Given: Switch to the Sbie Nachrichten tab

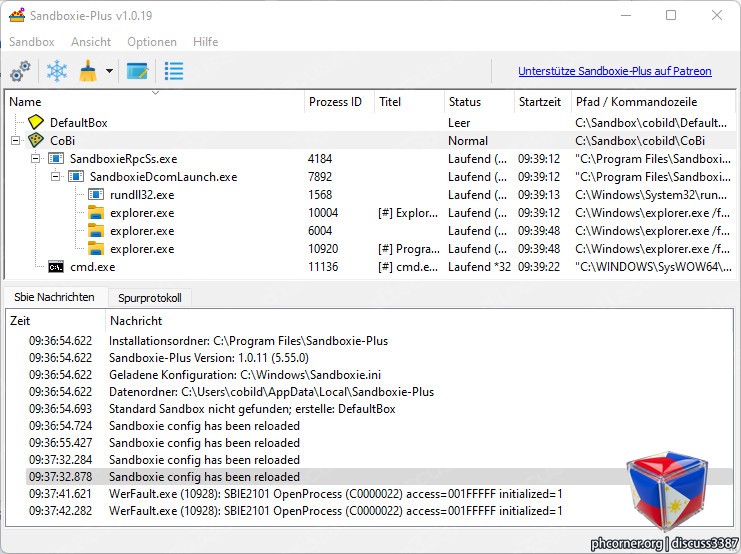Looking at the screenshot, I should [x=54, y=297].
